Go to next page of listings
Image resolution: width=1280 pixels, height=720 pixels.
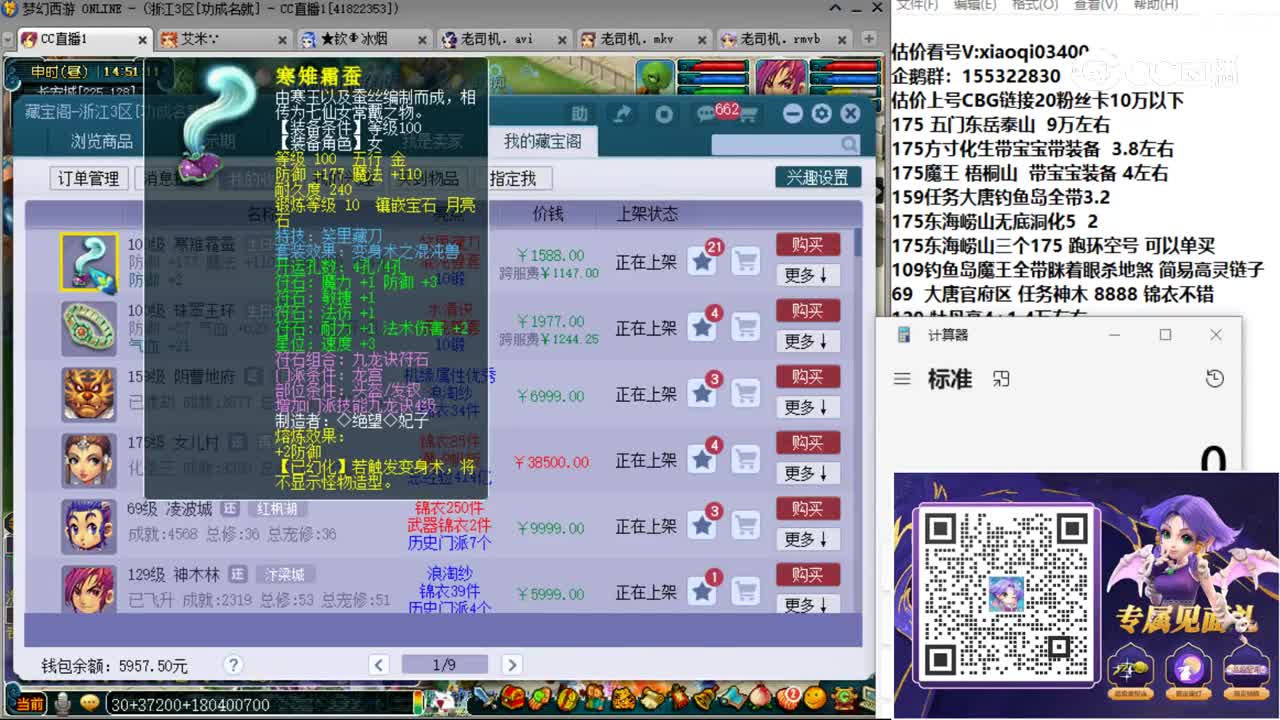click(x=511, y=664)
